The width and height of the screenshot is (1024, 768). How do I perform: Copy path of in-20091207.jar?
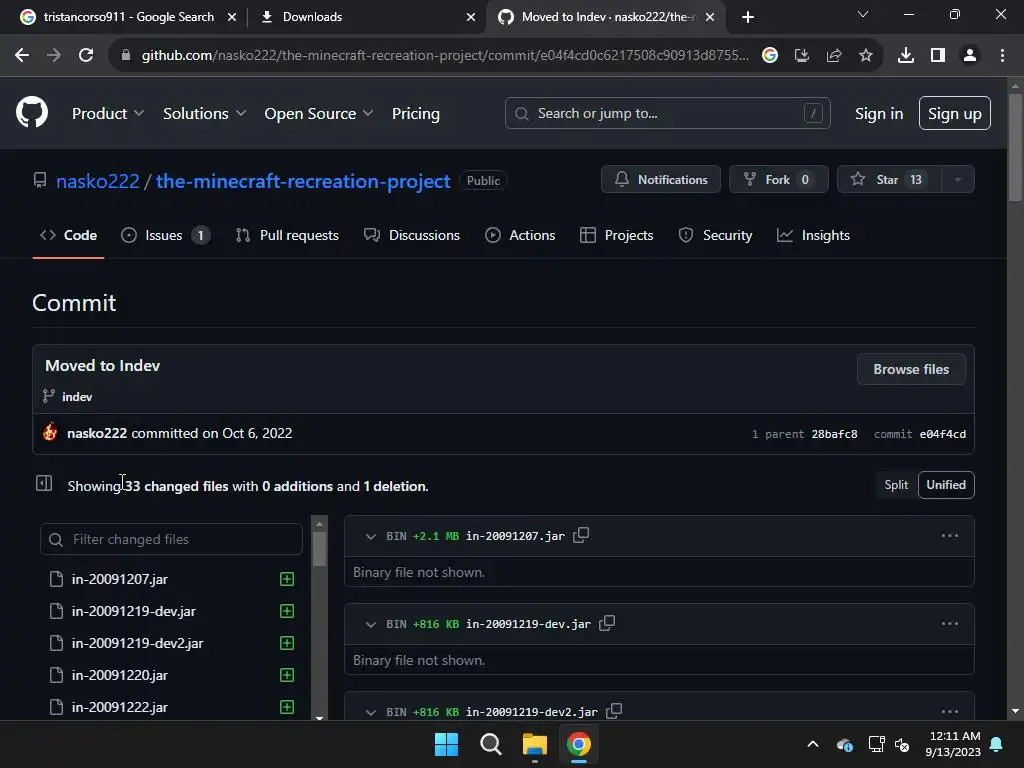tap(581, 536)
